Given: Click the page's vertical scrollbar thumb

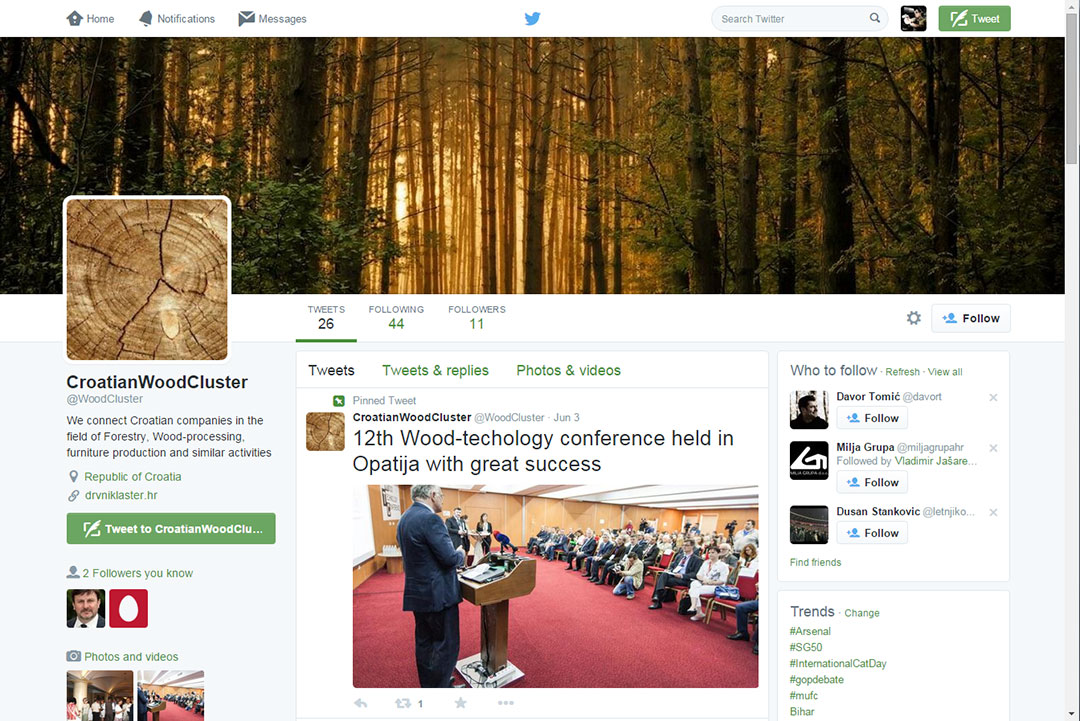Looking at the screenshot, I should point(1071,88).
